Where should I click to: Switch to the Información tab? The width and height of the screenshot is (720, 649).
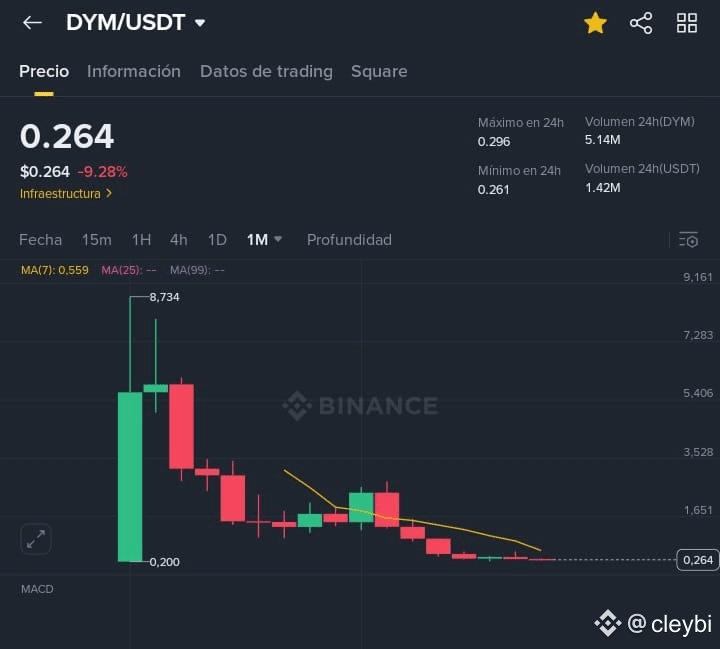point(134,72)
